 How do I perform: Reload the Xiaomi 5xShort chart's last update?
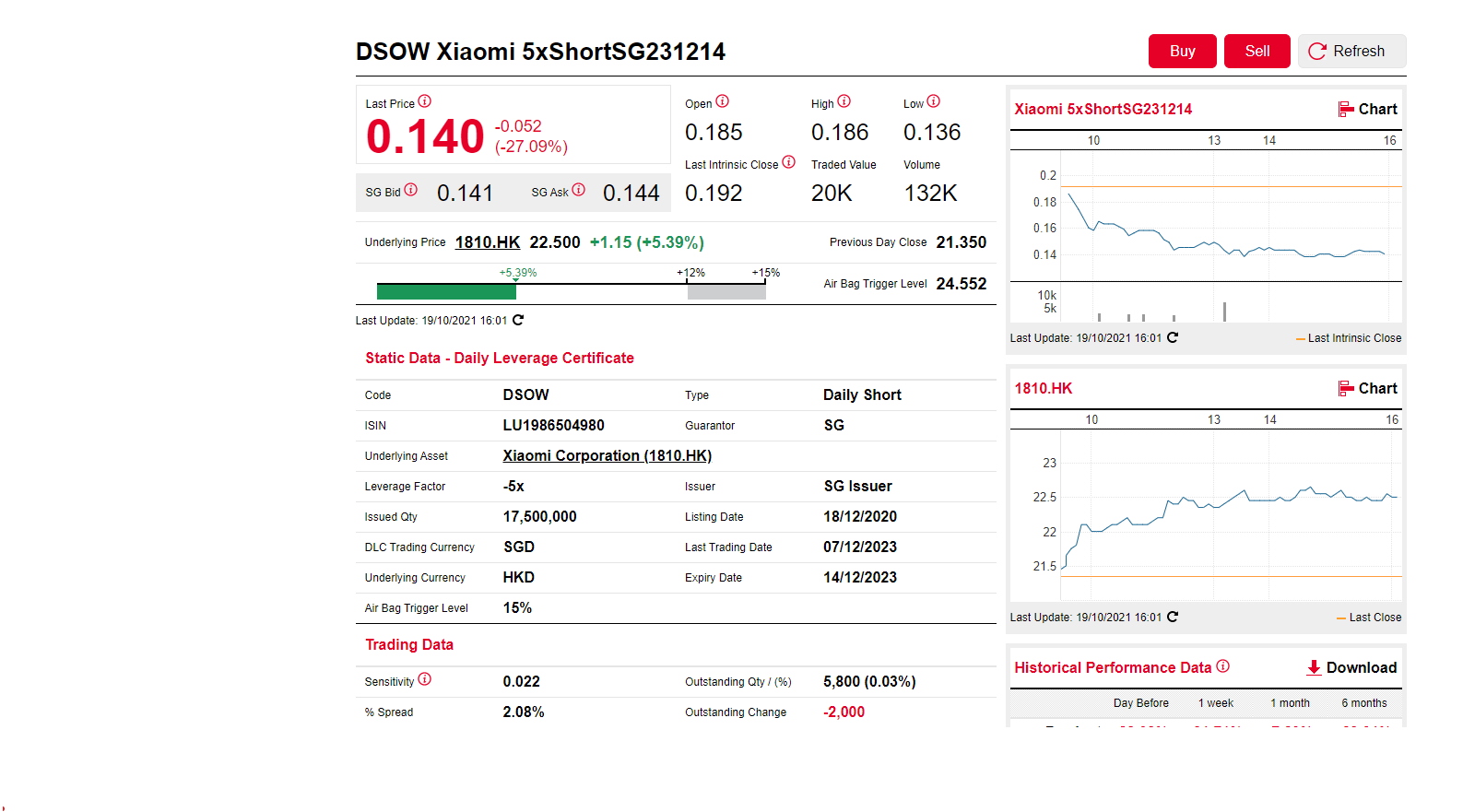click(1173, 337)
